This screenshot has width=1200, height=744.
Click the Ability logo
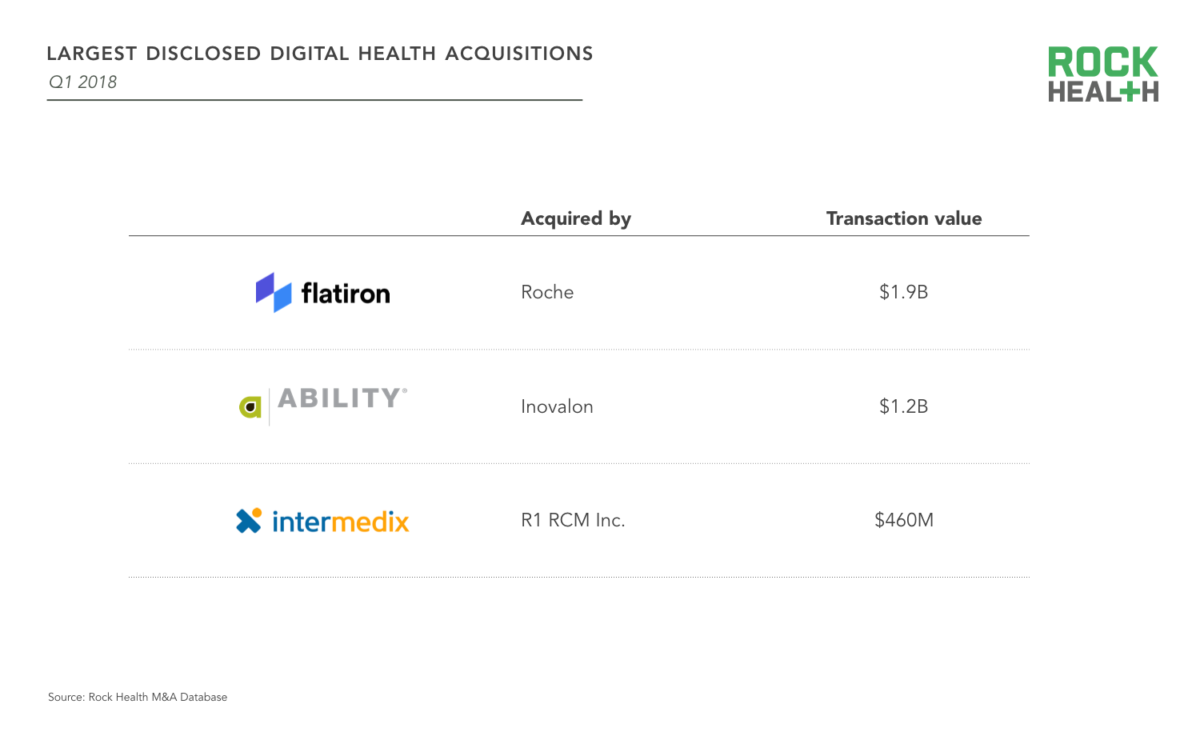323,403
